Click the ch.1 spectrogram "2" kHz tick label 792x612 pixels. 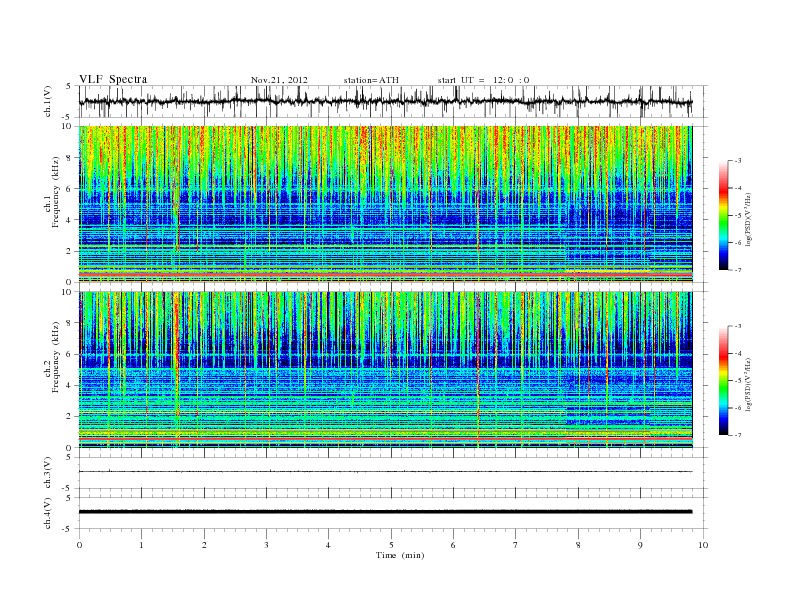coord(70,251)
